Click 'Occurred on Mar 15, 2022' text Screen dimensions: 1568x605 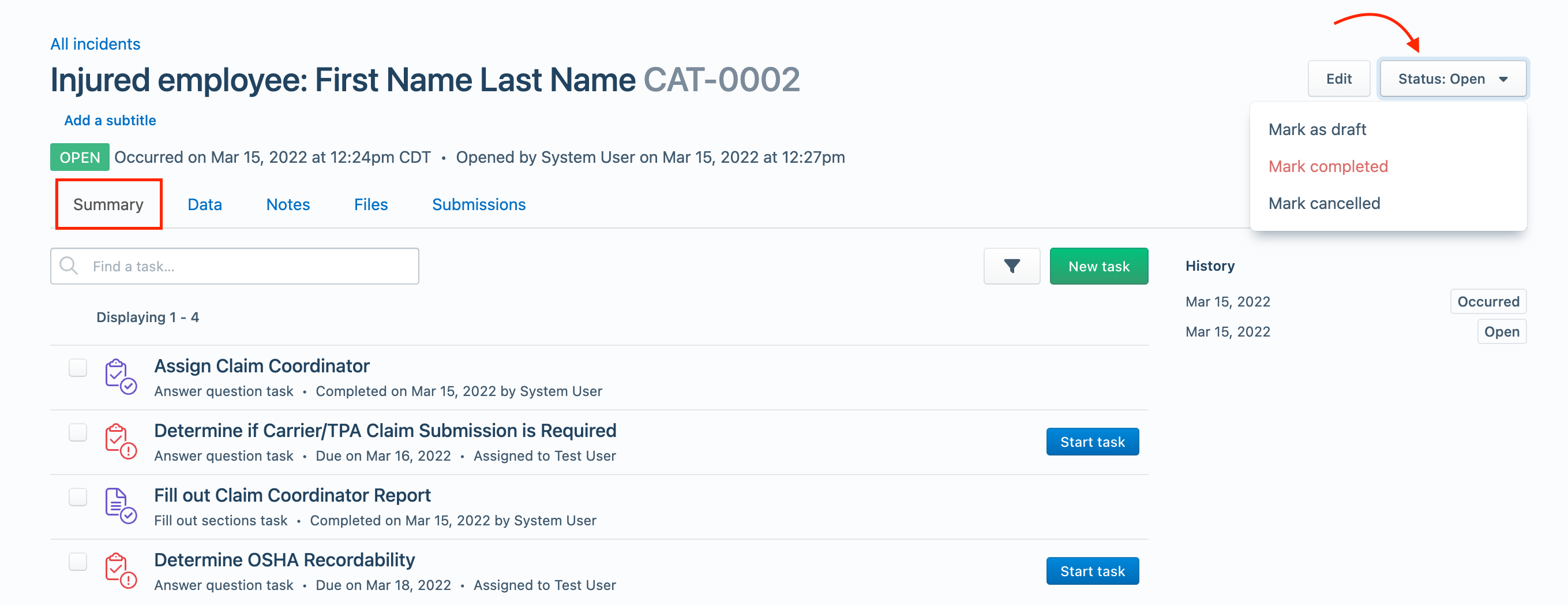pyautogui.click(x=211, y=157)
